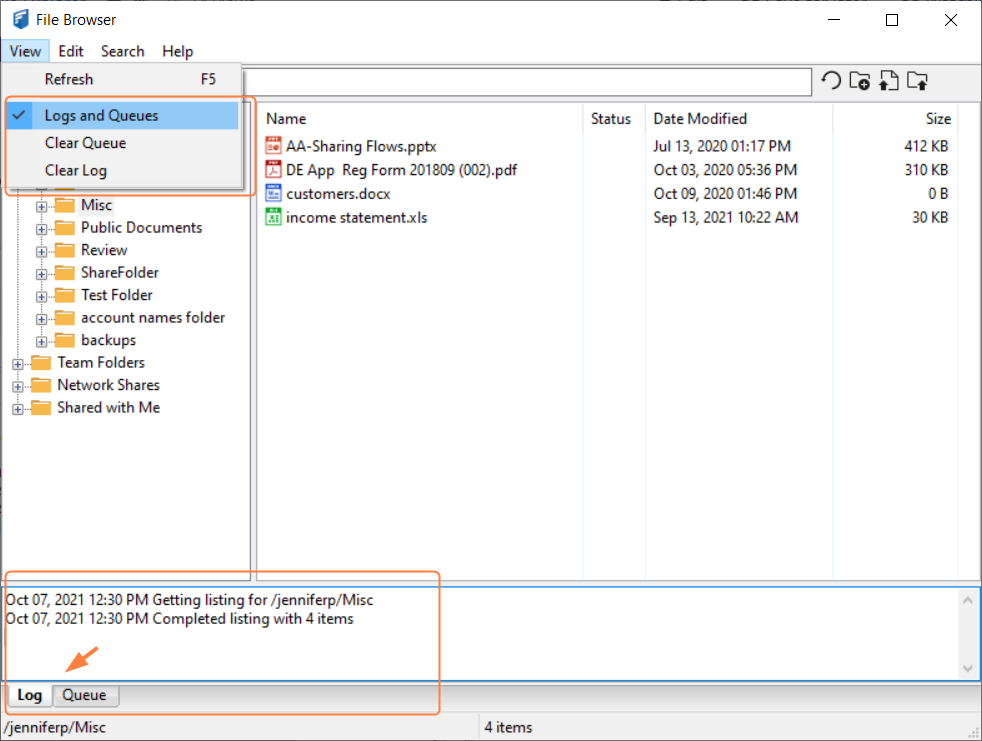Open the Search menu
Screen dimensions: 982x741
coord(122,51)
